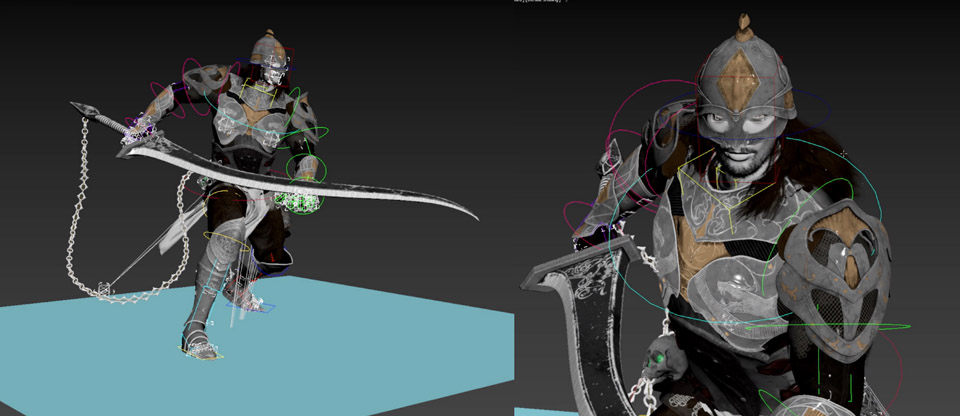The height and width of the screenshot is (416, 960).
Task: Select the helmet in the left viewport
Action: (267, 48)
